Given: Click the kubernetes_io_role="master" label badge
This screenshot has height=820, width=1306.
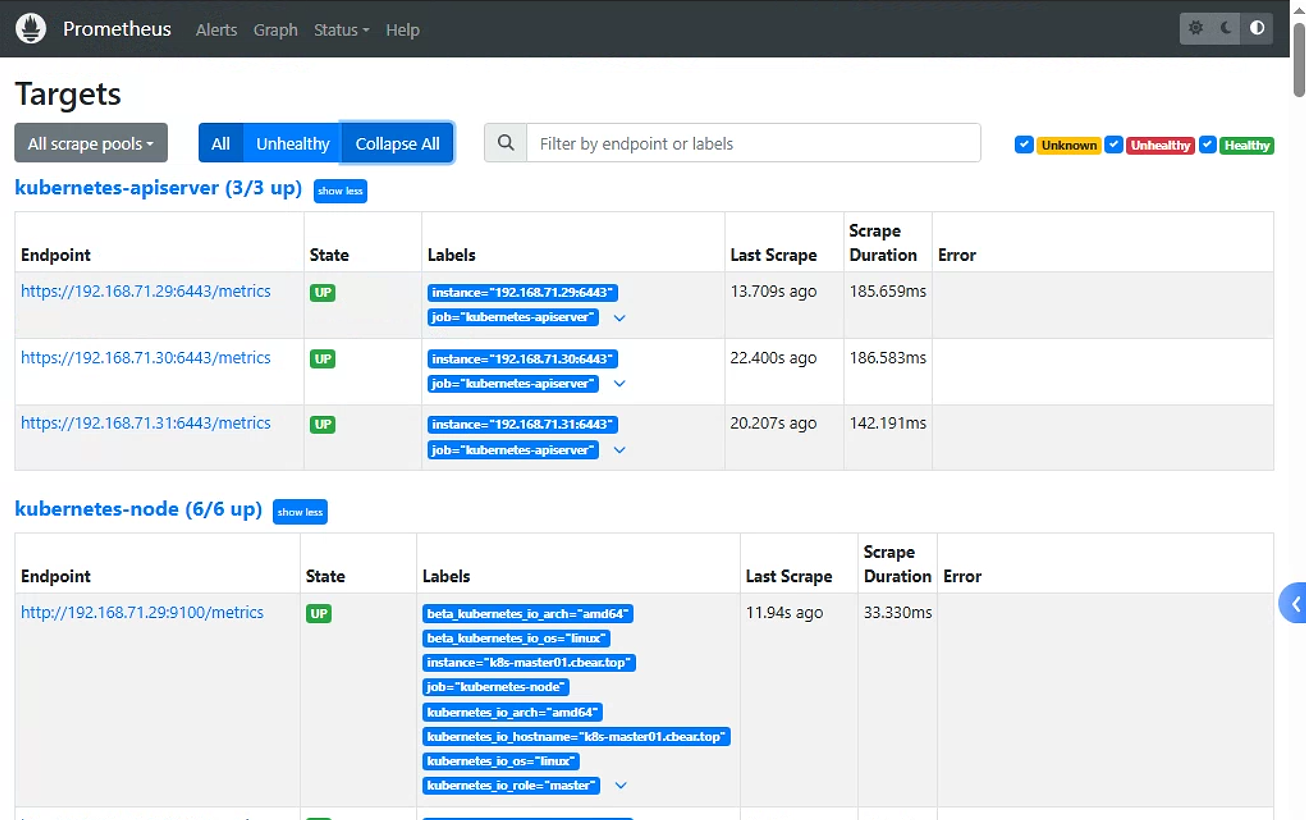Looking at the screenshot, I should (511, 786).
